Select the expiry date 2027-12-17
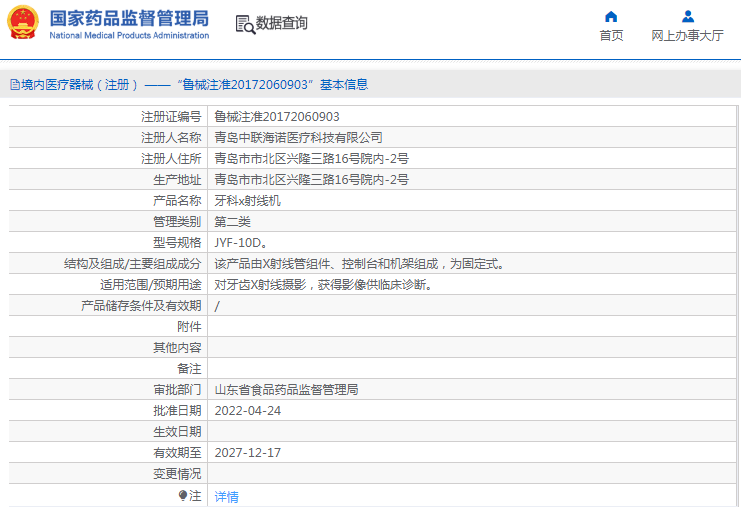Screen dimensions: 741x508 pos(248,453)
